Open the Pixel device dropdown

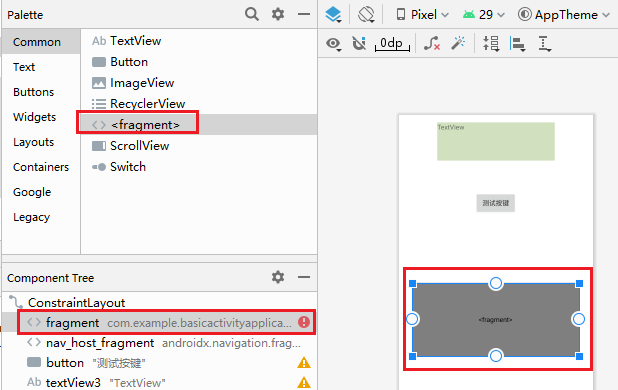tap(422, 15)
